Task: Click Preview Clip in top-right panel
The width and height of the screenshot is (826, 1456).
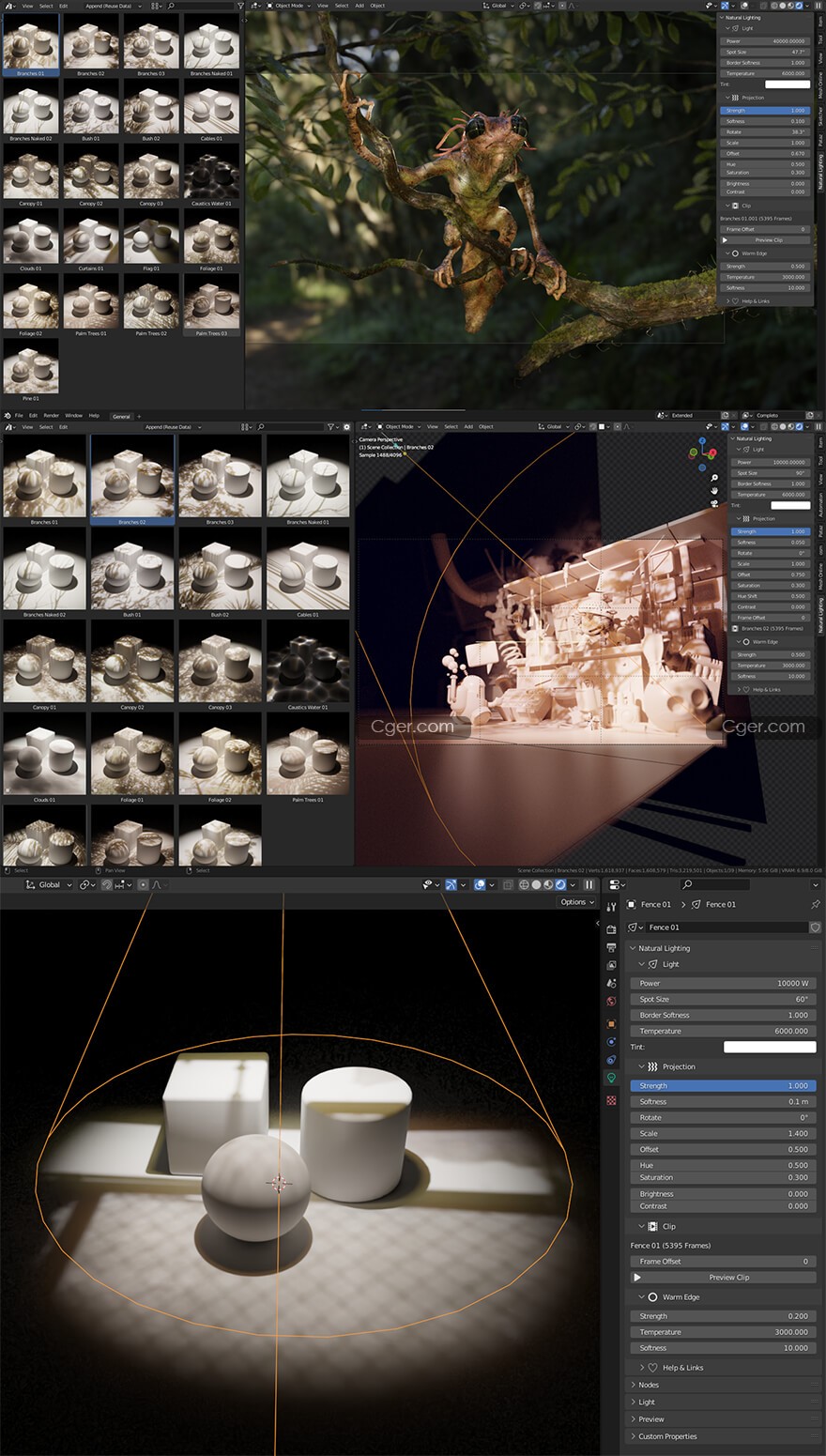Action: coord(765,239)
